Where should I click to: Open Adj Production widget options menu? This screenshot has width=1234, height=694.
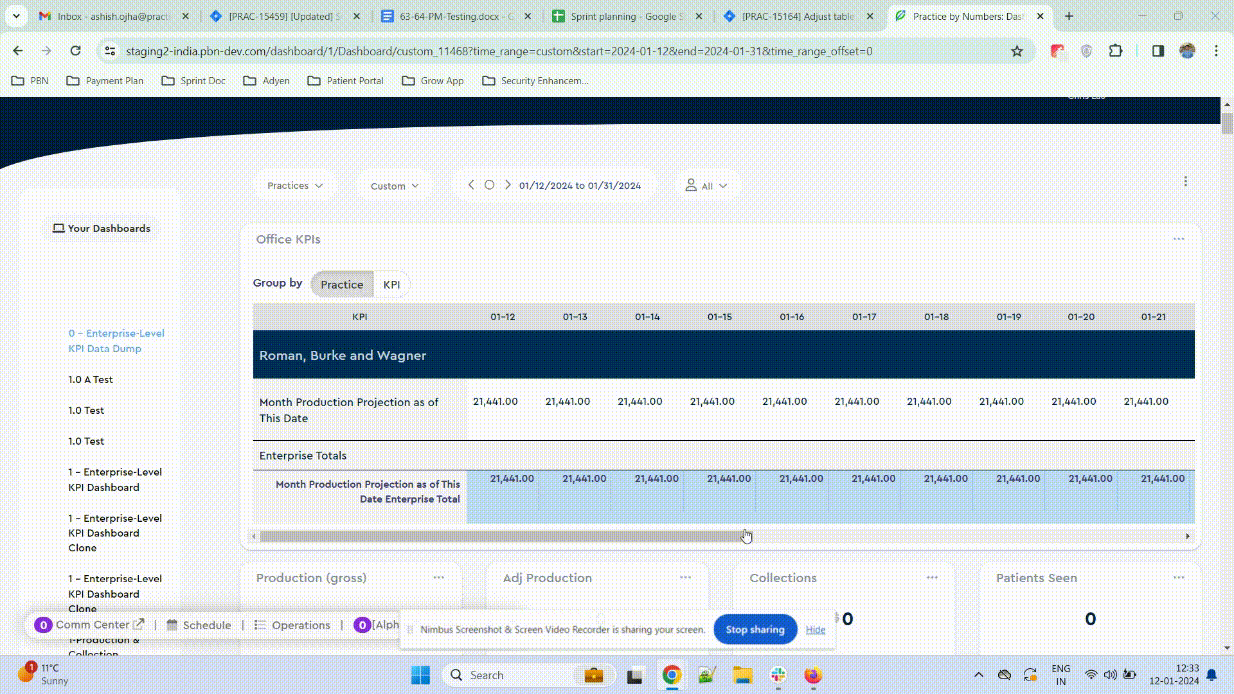point(685,577)
